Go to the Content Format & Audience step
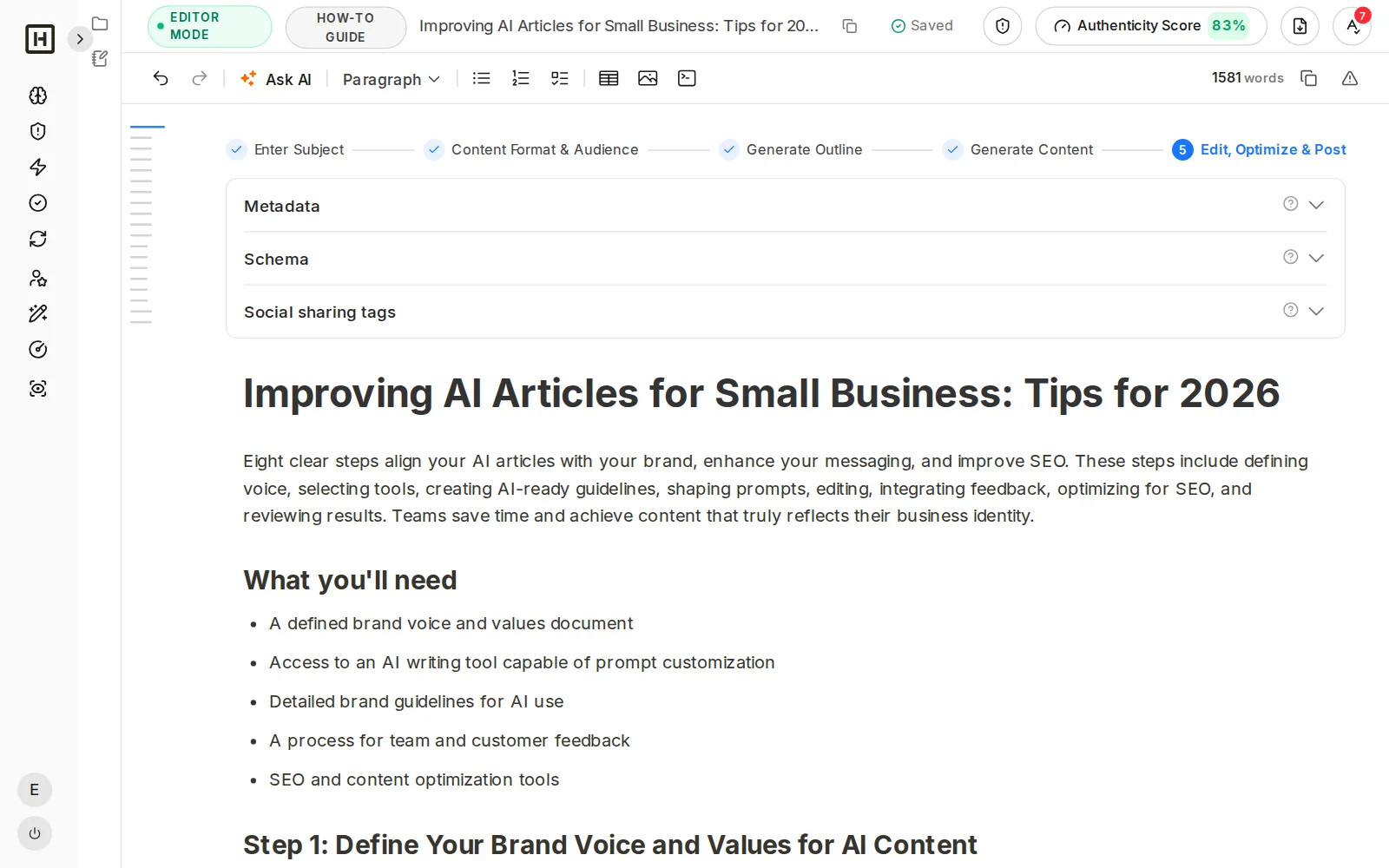Image resolution: width=1389 pixels, height=868 pixels. 531,149
